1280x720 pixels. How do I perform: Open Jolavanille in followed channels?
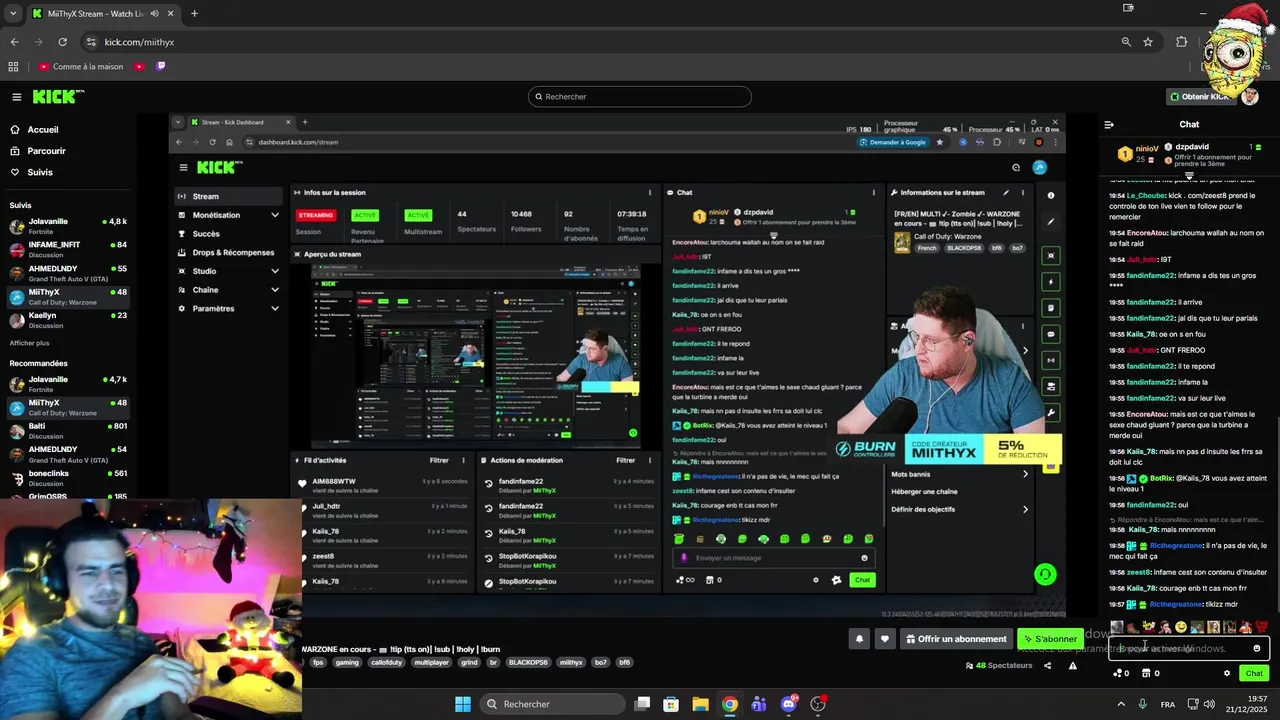68,226
